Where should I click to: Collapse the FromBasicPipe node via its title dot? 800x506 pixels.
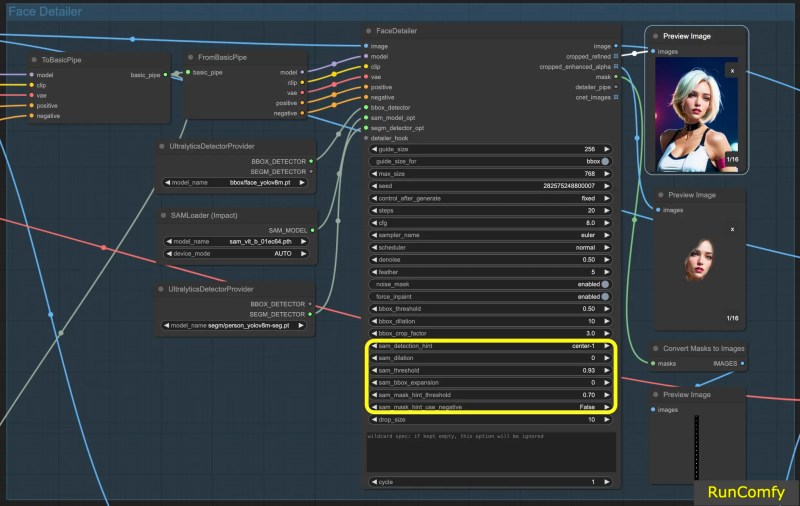(190, 57)
